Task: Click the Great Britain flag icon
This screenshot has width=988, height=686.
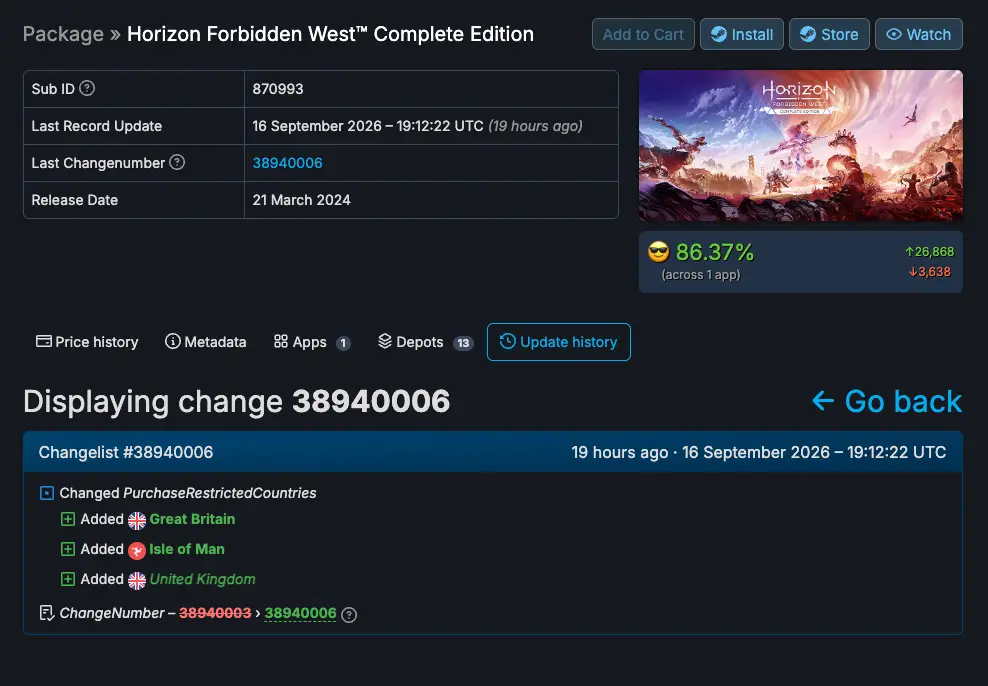Action: 137,520
